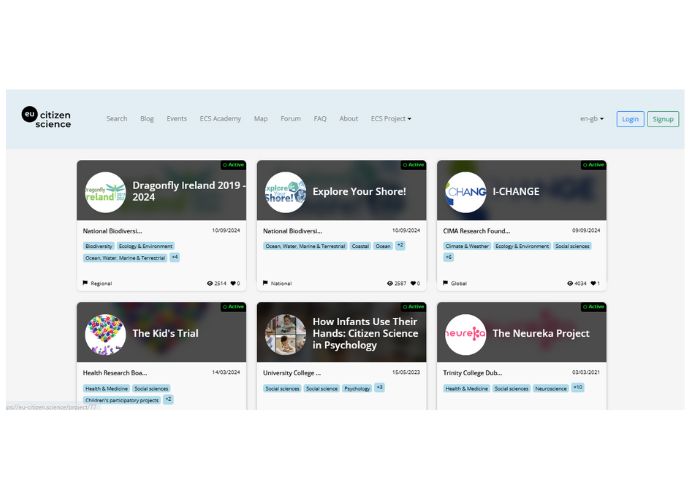Click the Dragonfly Ireland project logo

[x=105, y=192]
